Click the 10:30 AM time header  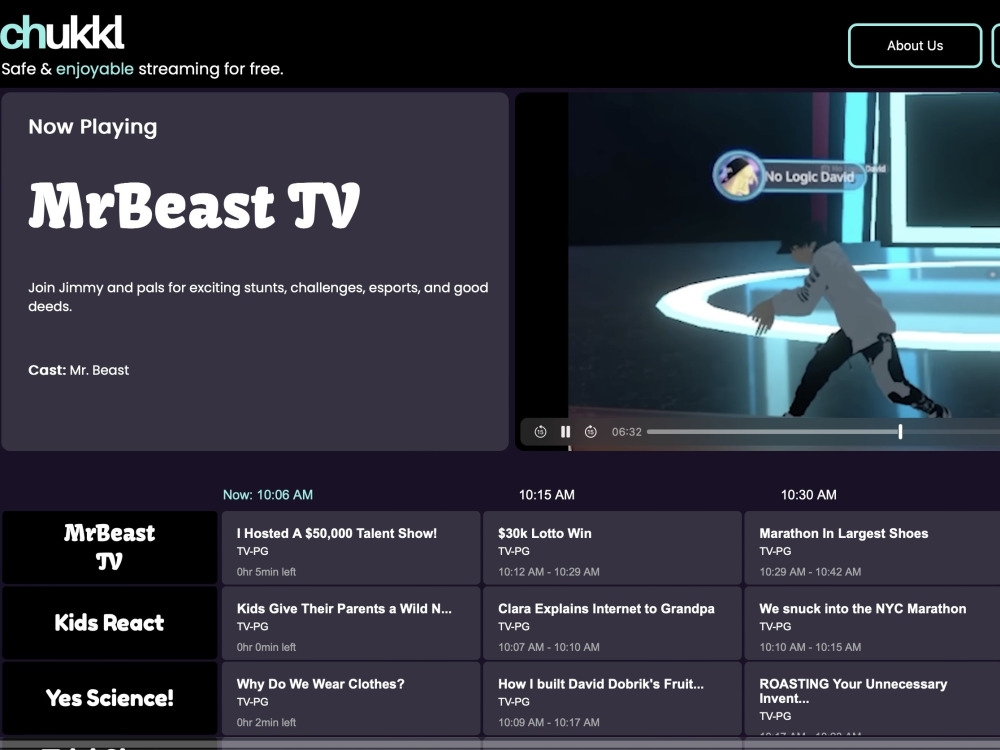click(809, 495)
